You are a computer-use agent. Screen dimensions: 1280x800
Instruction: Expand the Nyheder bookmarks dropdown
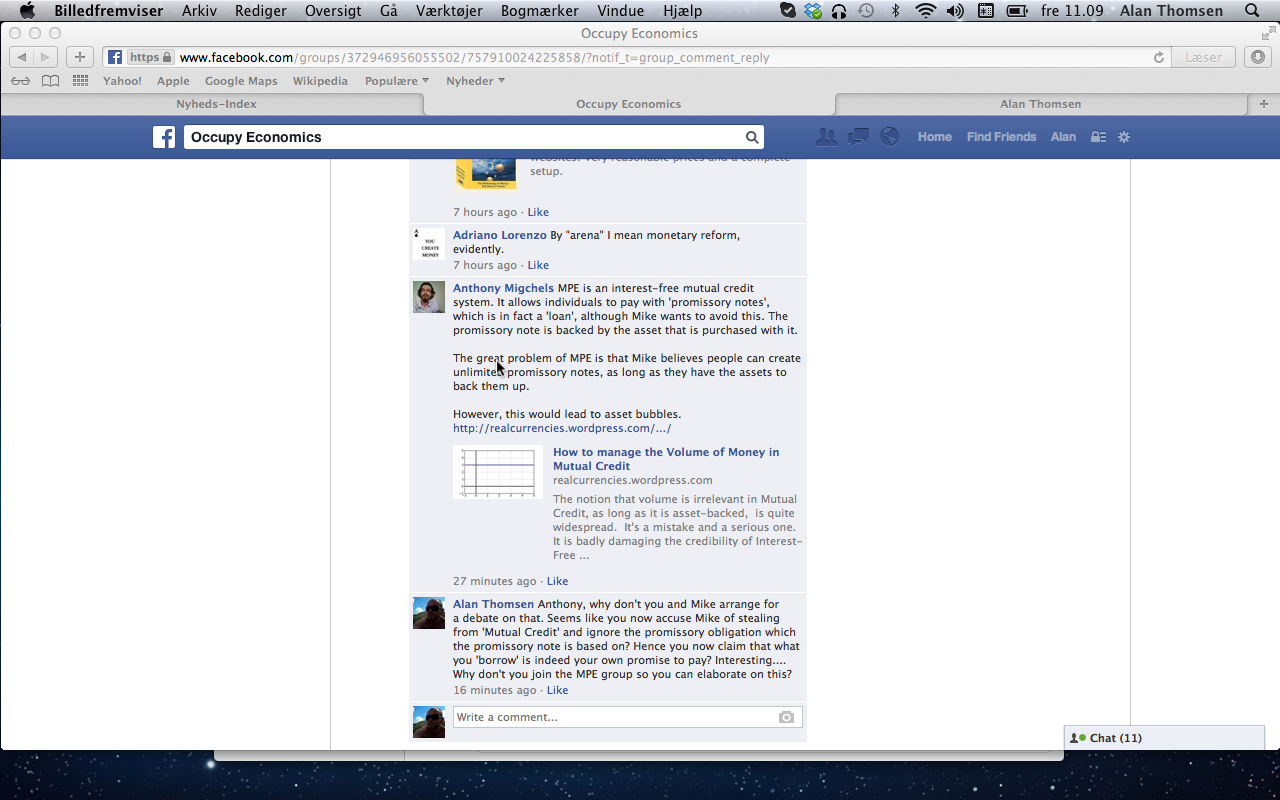point(475,81)
